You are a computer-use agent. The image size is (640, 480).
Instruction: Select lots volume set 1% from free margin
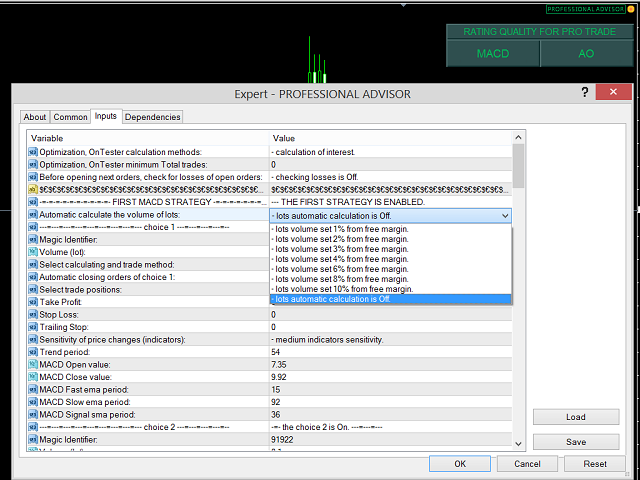341,229
